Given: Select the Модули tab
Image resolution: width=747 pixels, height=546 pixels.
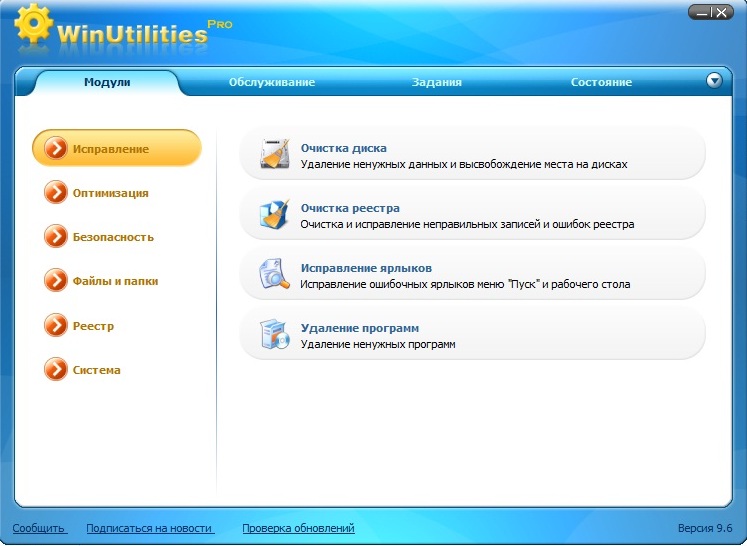Looking at the screenshot, I should [x=107, y=82].
